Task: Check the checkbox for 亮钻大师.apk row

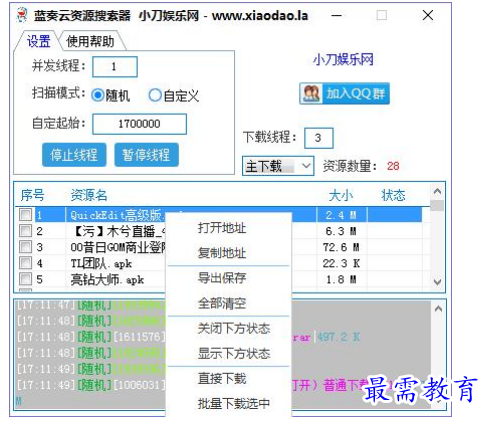Action: 26,279
